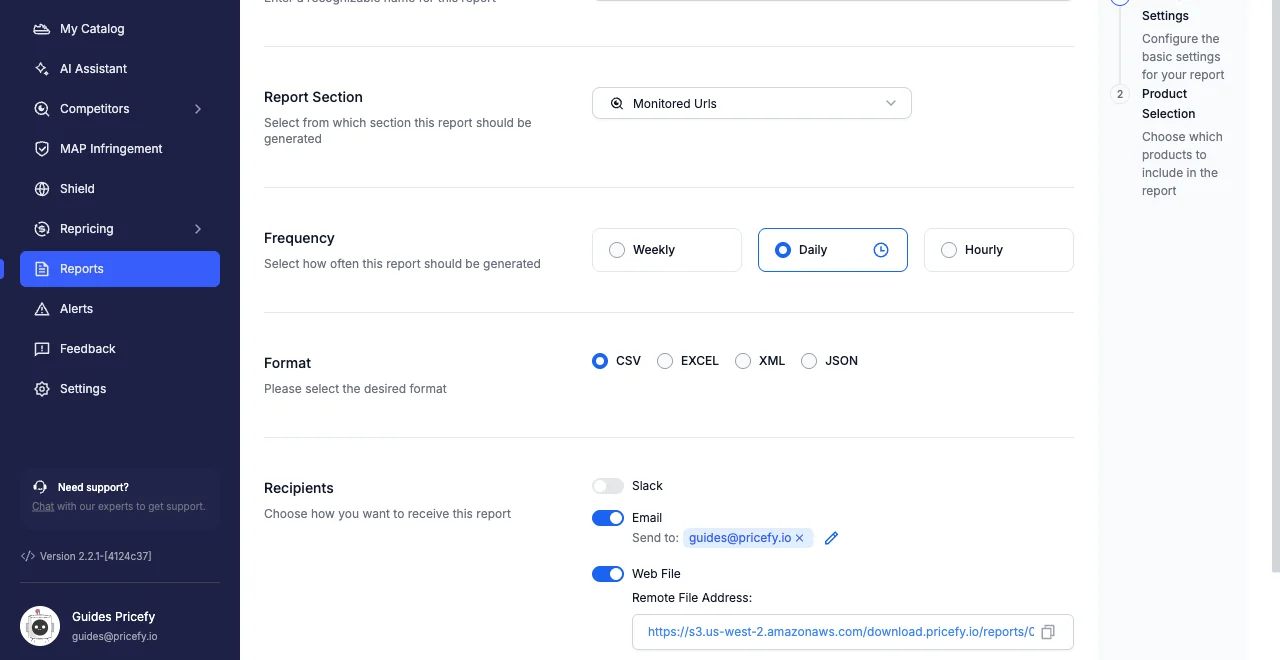1280x660 pixels.
Task: Open My Catalog page
Action: 120,29
